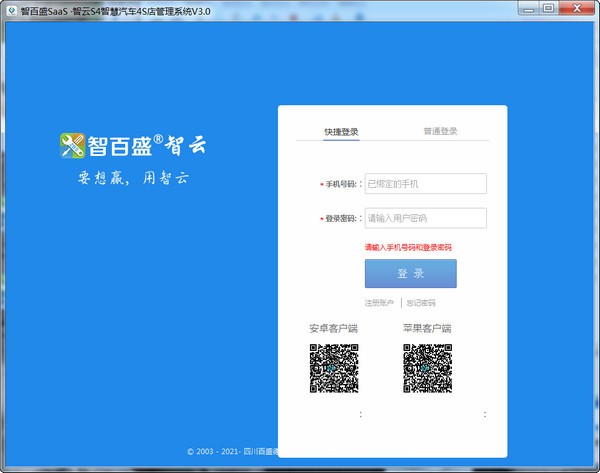Click the 安卓客户端 label

333,328
